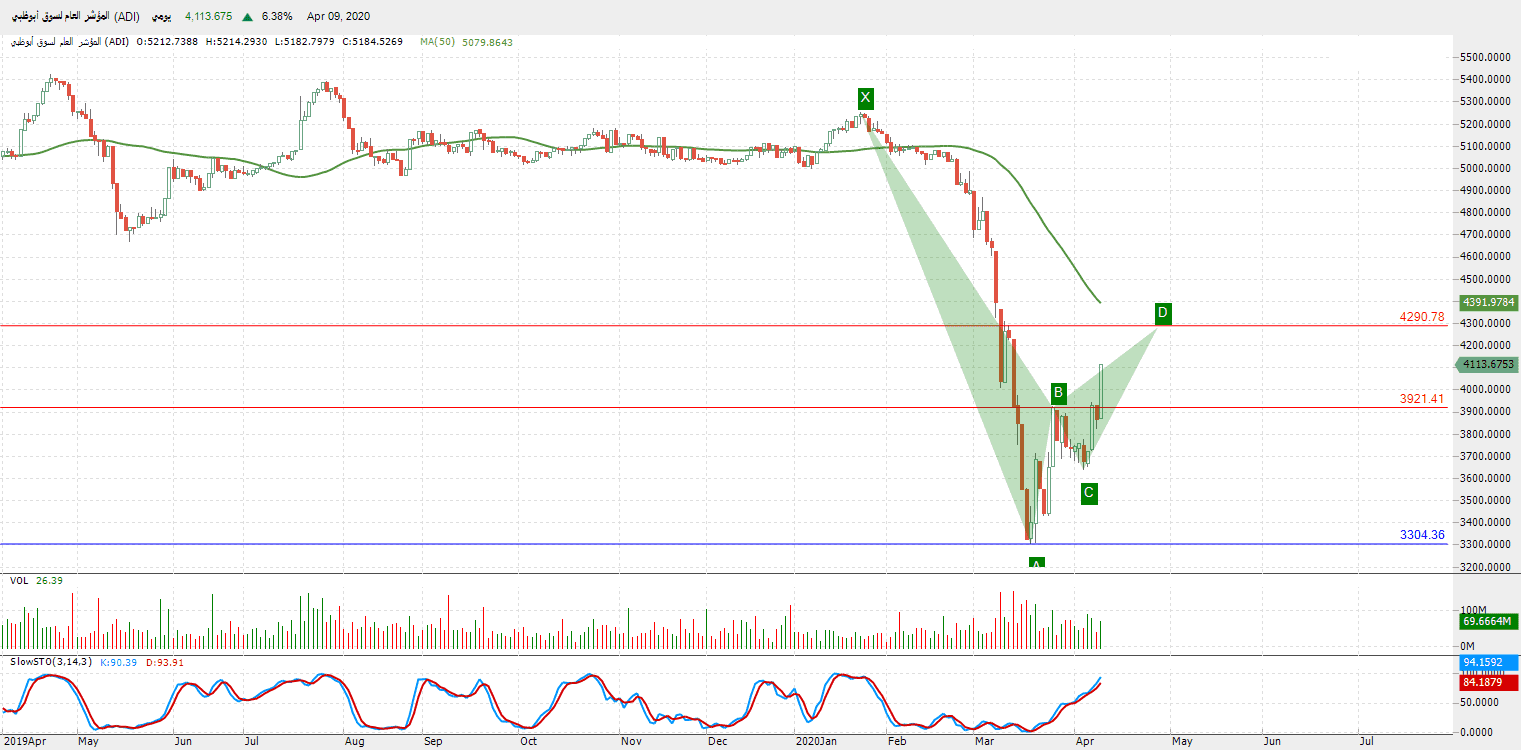Select the B pattern point marker
Screen dimensions: 1521x750
click(x=1059, y=393)
